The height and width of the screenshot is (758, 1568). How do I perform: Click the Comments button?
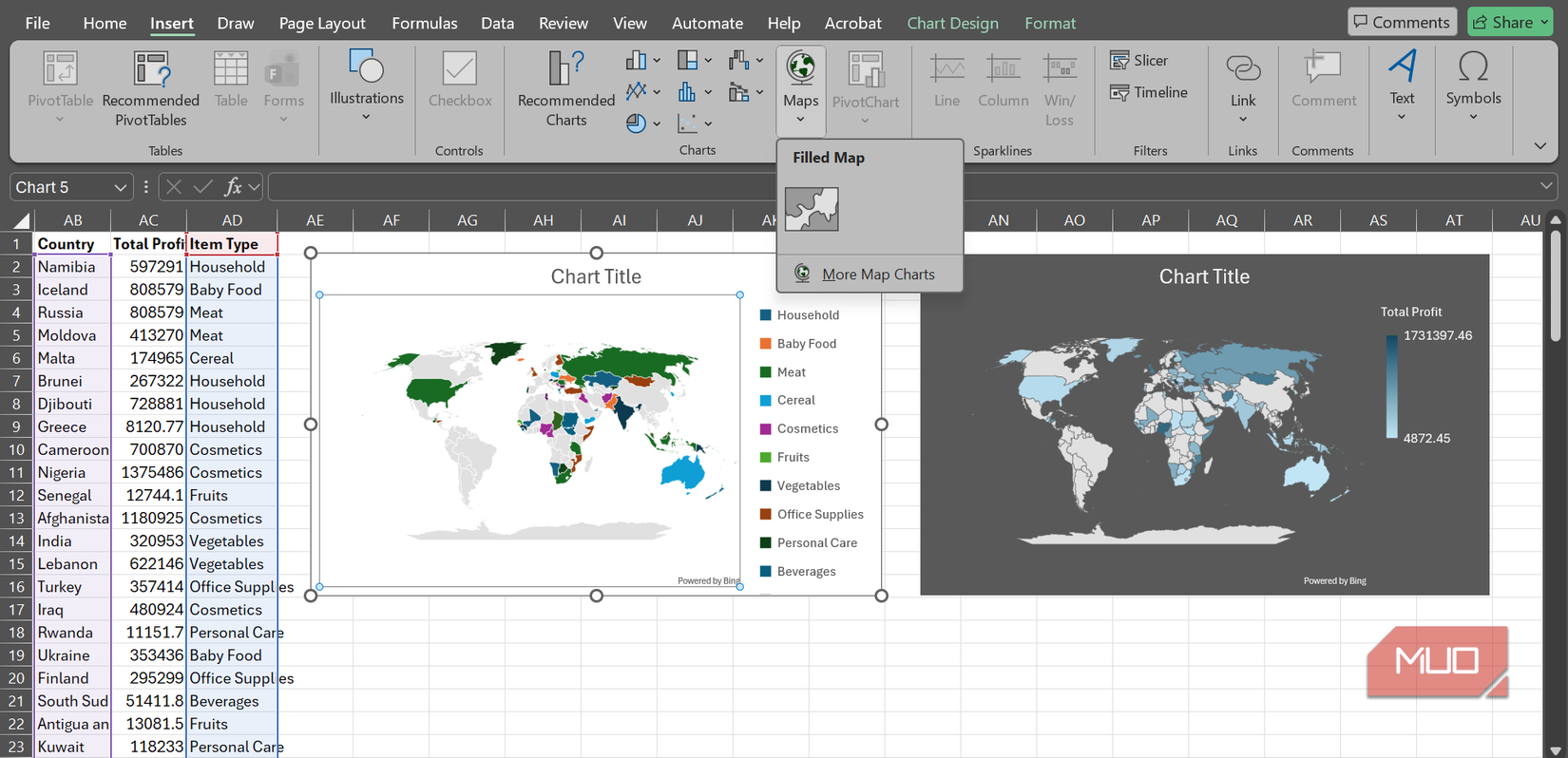tap(1402, 22)
